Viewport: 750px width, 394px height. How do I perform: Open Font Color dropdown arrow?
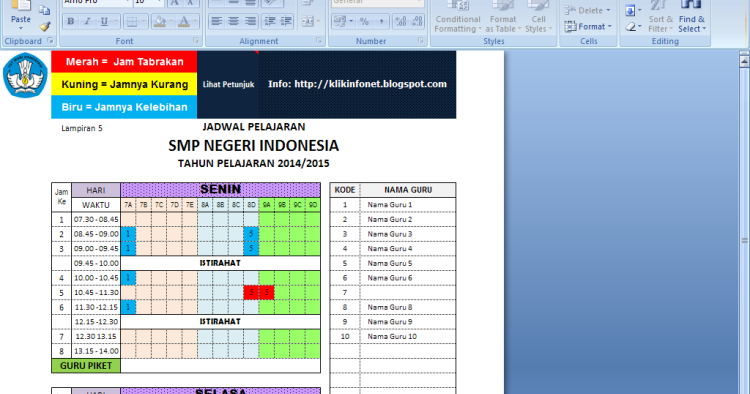(195, 22)
